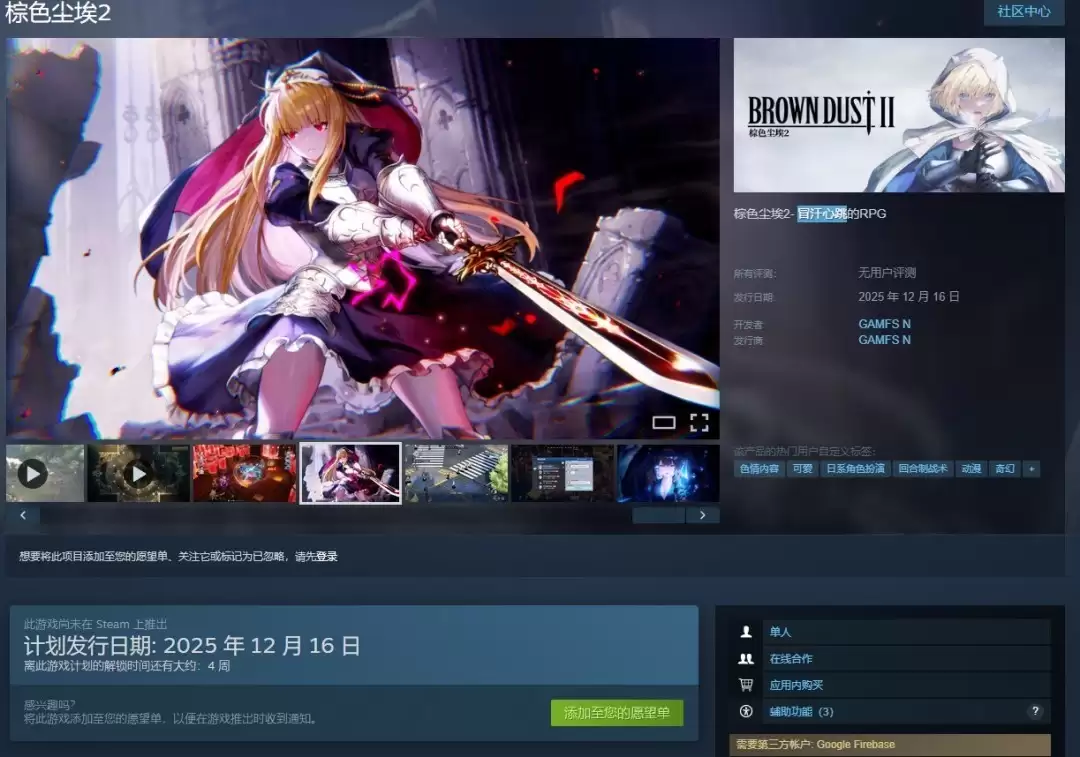Enter fullscreen with the expand icon
Image resolution: width=1080 pixels, height=757 pixels.
tap(700, 423)
